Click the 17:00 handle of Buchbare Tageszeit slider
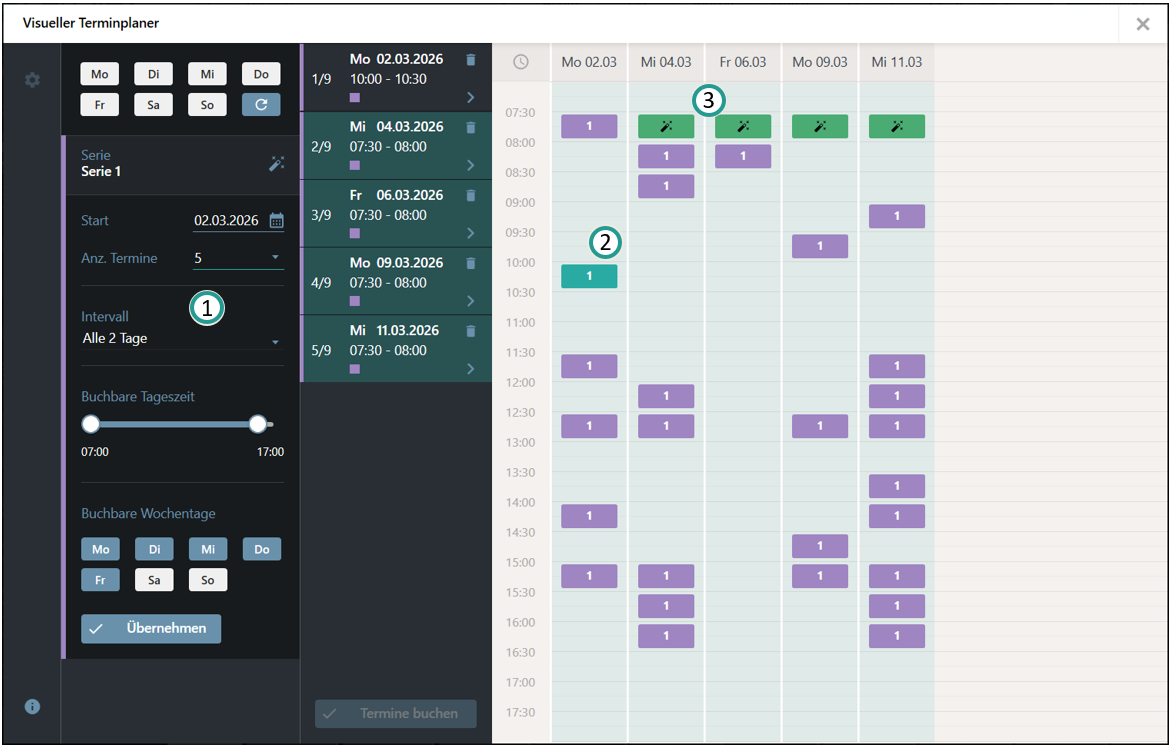1171x747 pixels. pyautogui.click(x=258, y=424)
